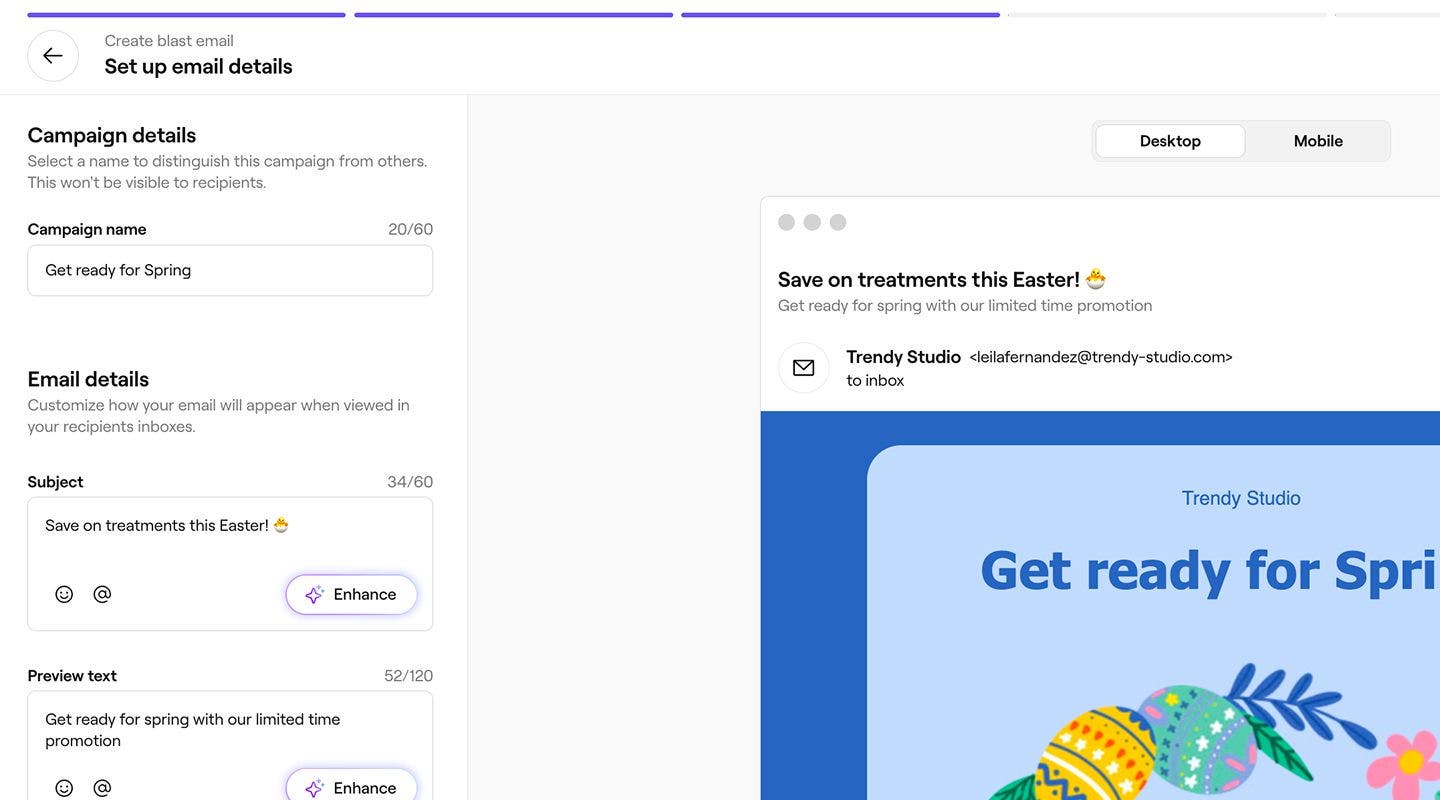Edit the Campaign name field

coord(230,270)
